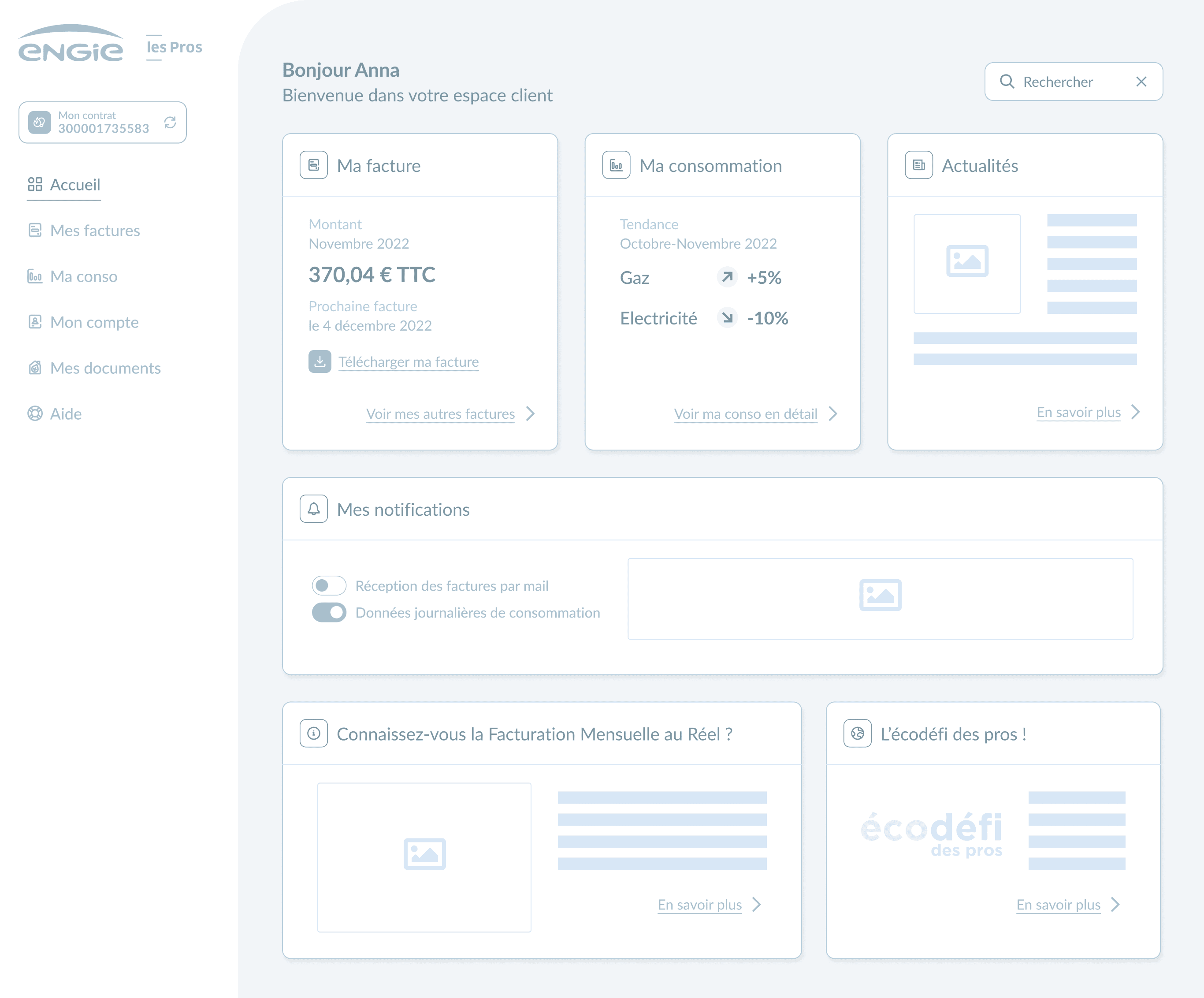Click the écodéfi globe icon
The height and width of the screenshot is (998, 1204).
(x=857, y=733)
